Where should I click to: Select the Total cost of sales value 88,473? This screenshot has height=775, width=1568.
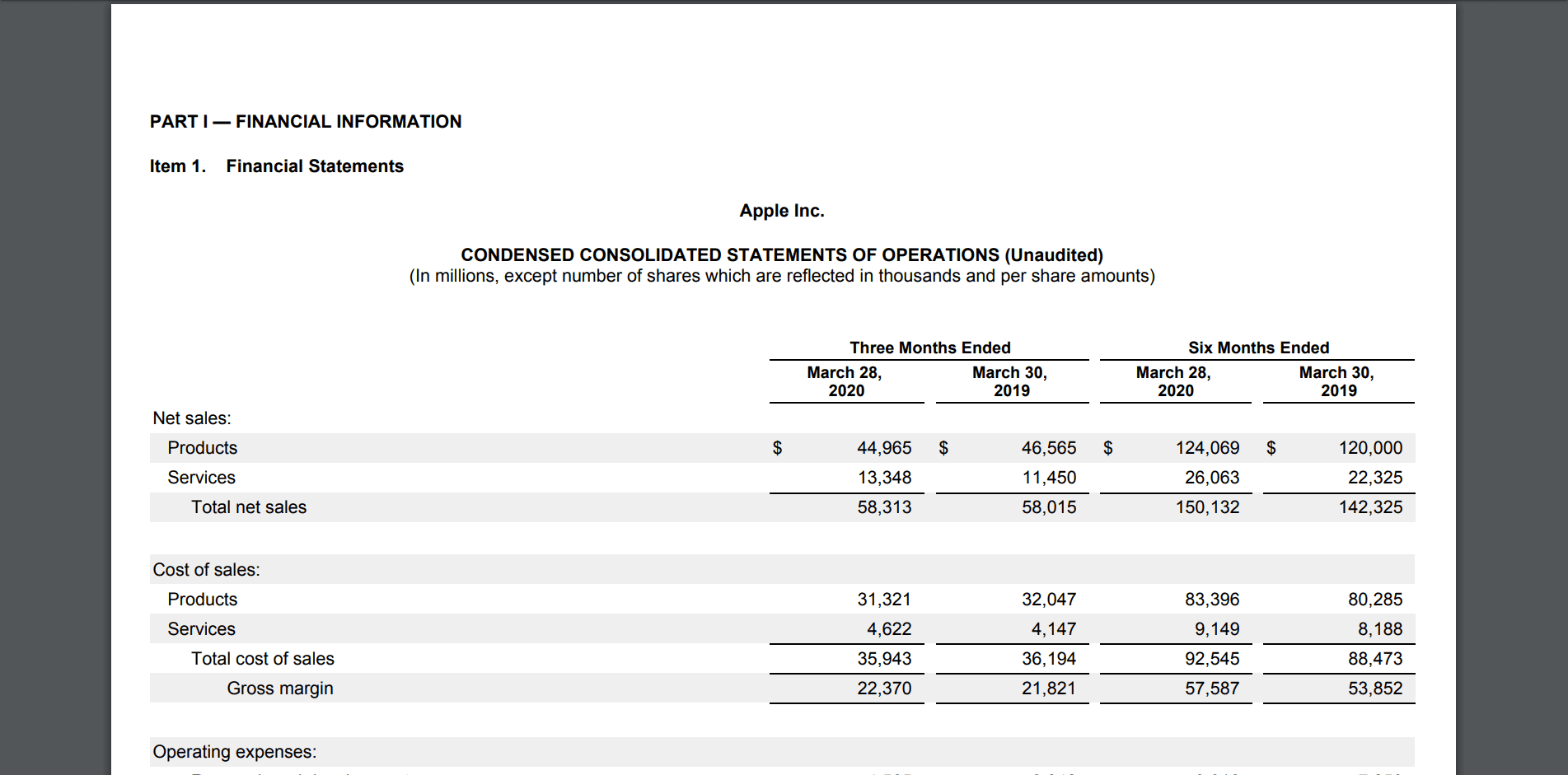(1375, 659)
